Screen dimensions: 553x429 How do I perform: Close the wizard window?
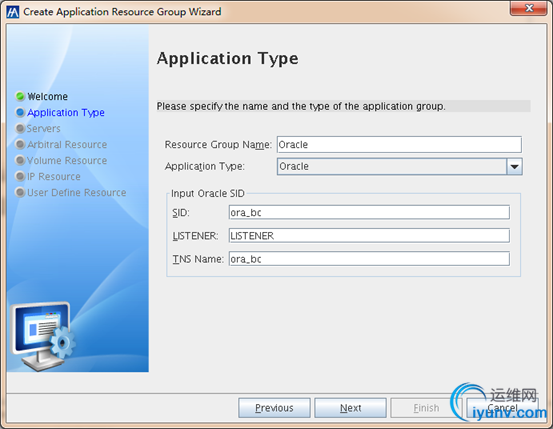[x=528, y=8]
